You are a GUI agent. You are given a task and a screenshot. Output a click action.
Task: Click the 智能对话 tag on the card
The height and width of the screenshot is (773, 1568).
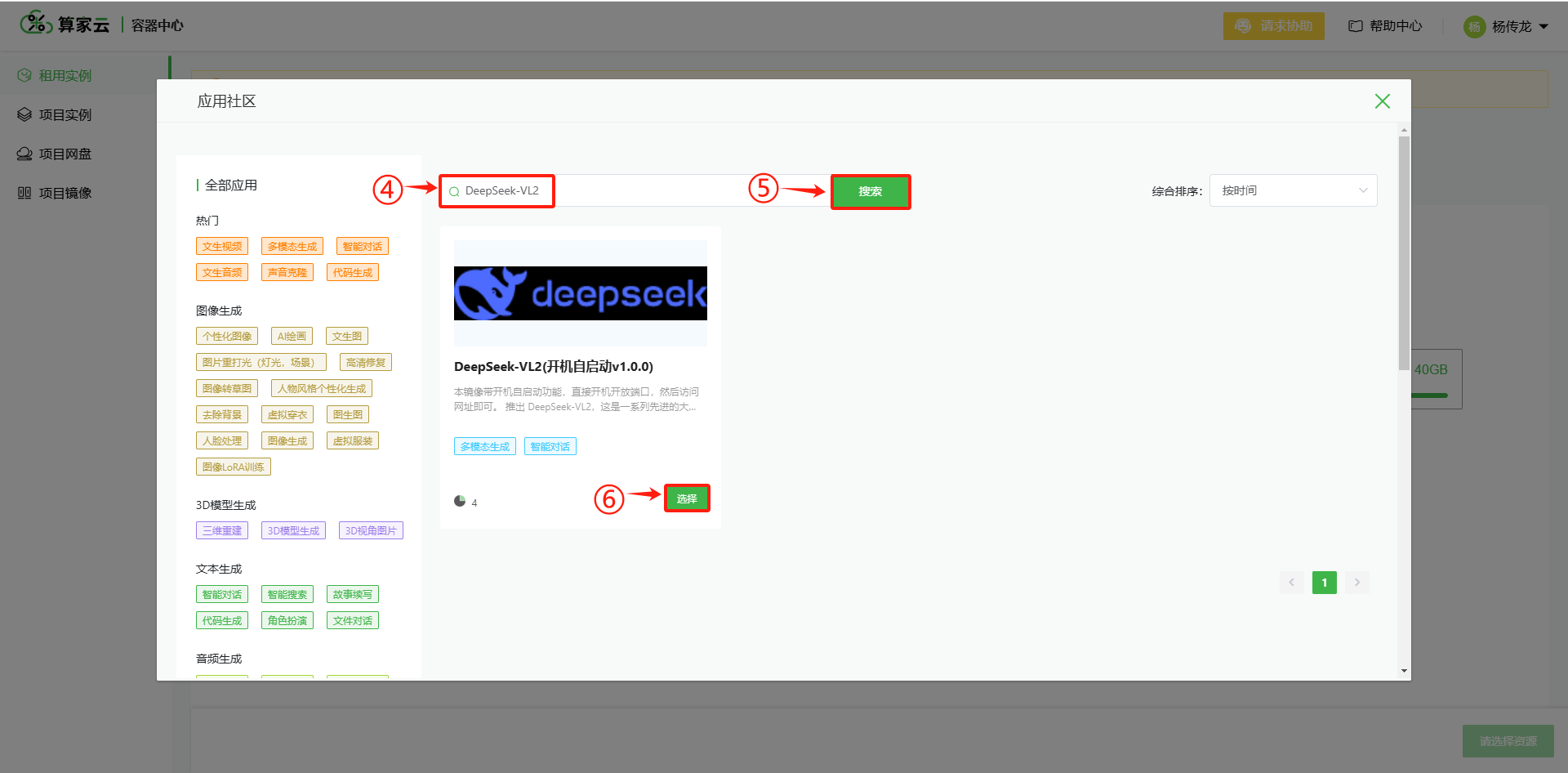[x=550, y=447]
